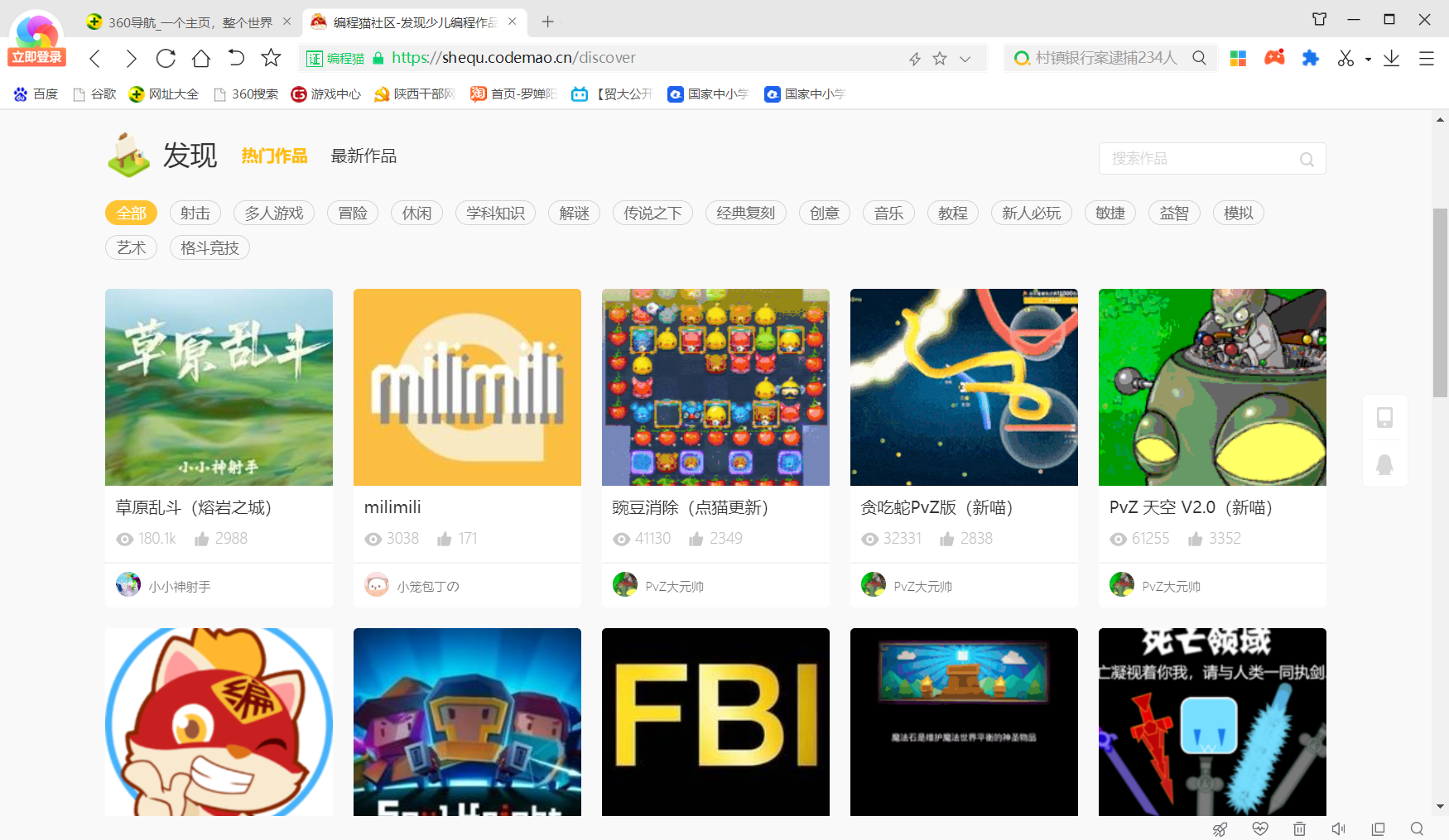Viewport: 1449px width, 840px height.
Task: Select the 解谜 category tag
Action: point(574,214)
